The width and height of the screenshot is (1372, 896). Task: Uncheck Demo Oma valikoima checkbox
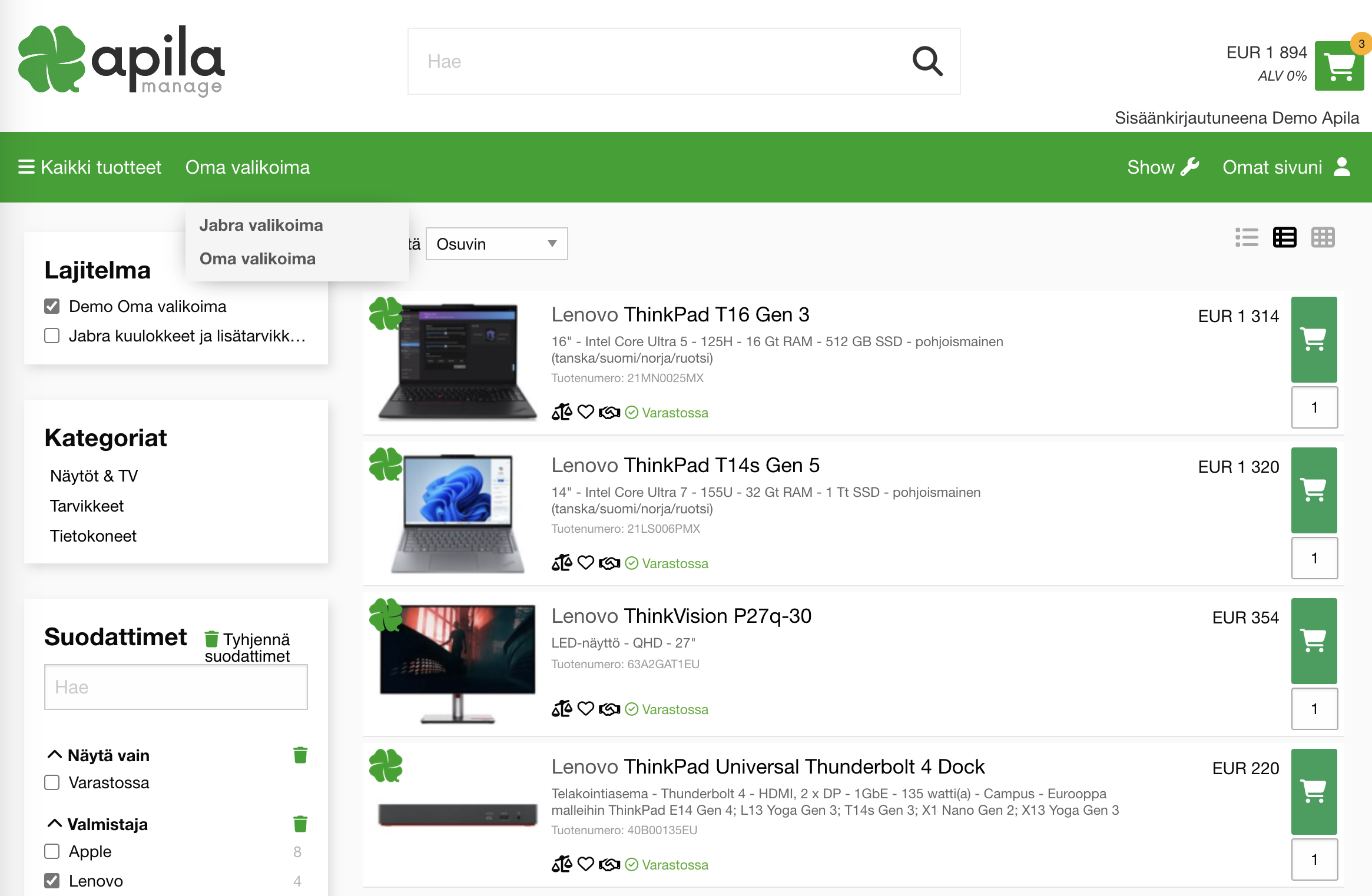52,306
